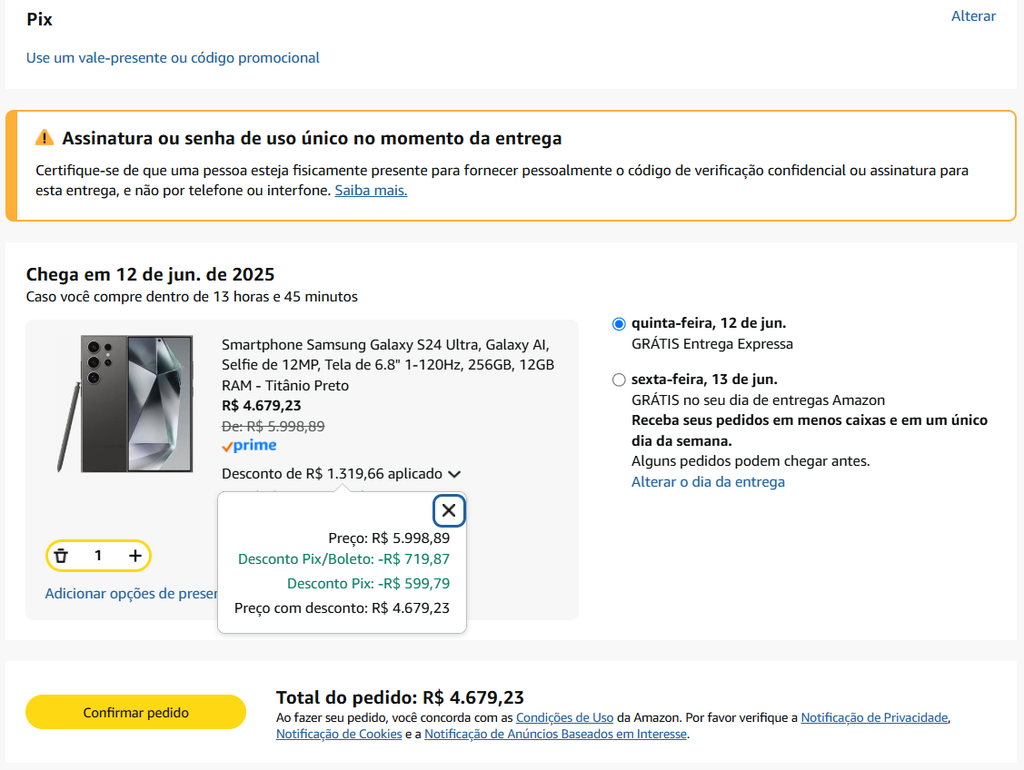Open Alterar payment method link
The image size is (1024, 770).
tap(973, 16)
